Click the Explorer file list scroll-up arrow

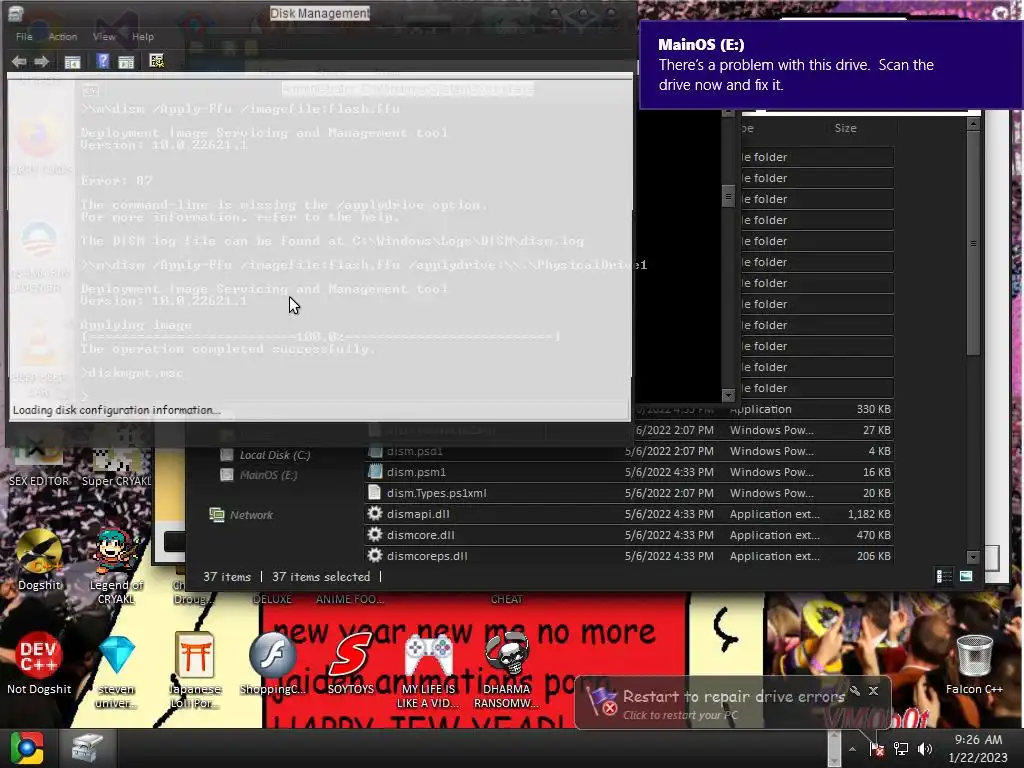pos(973,123)
